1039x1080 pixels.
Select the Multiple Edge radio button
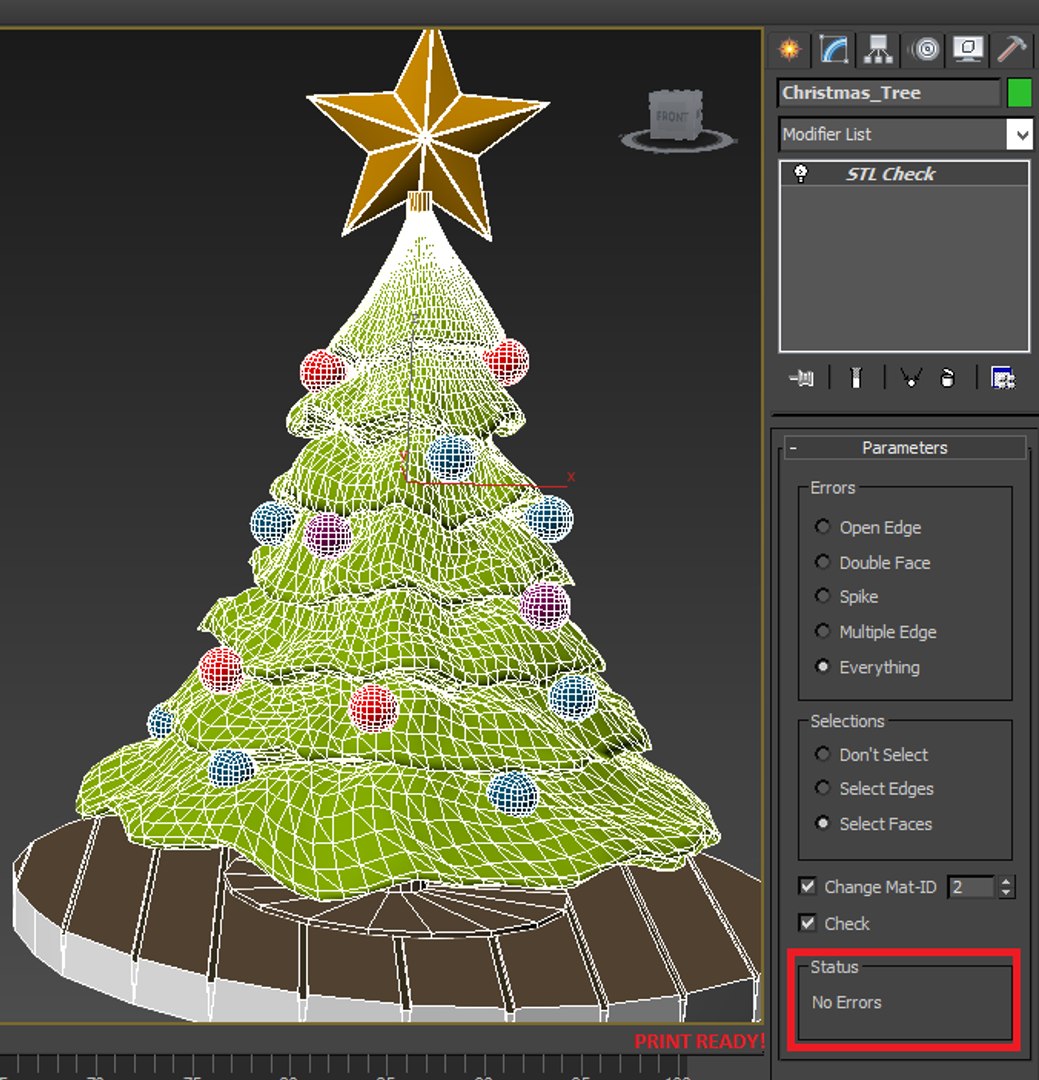tap(822, 631)
